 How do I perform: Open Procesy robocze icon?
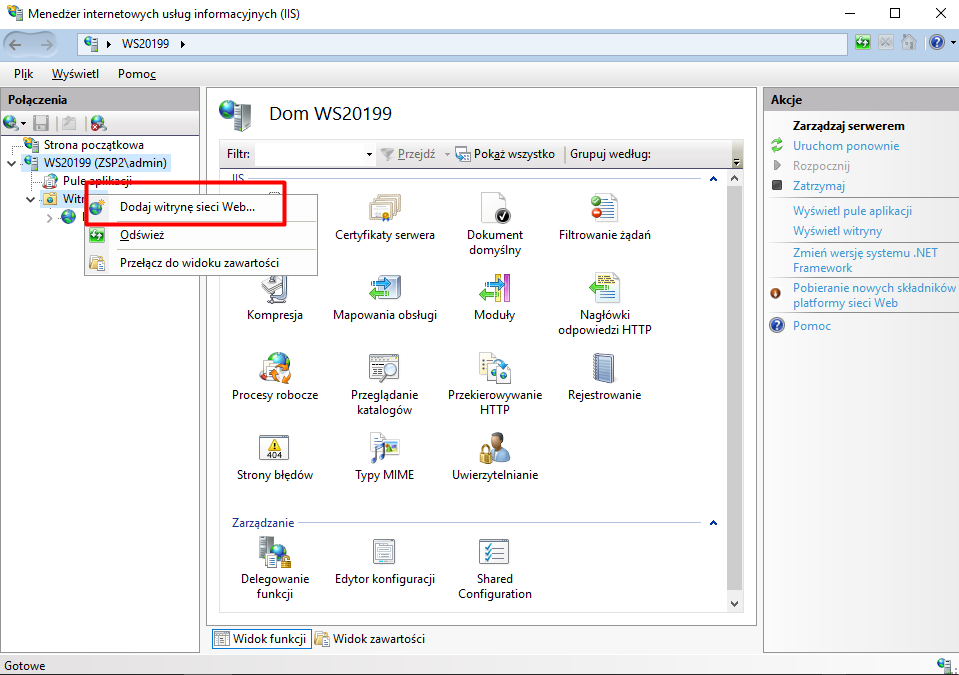coord(274,369)
